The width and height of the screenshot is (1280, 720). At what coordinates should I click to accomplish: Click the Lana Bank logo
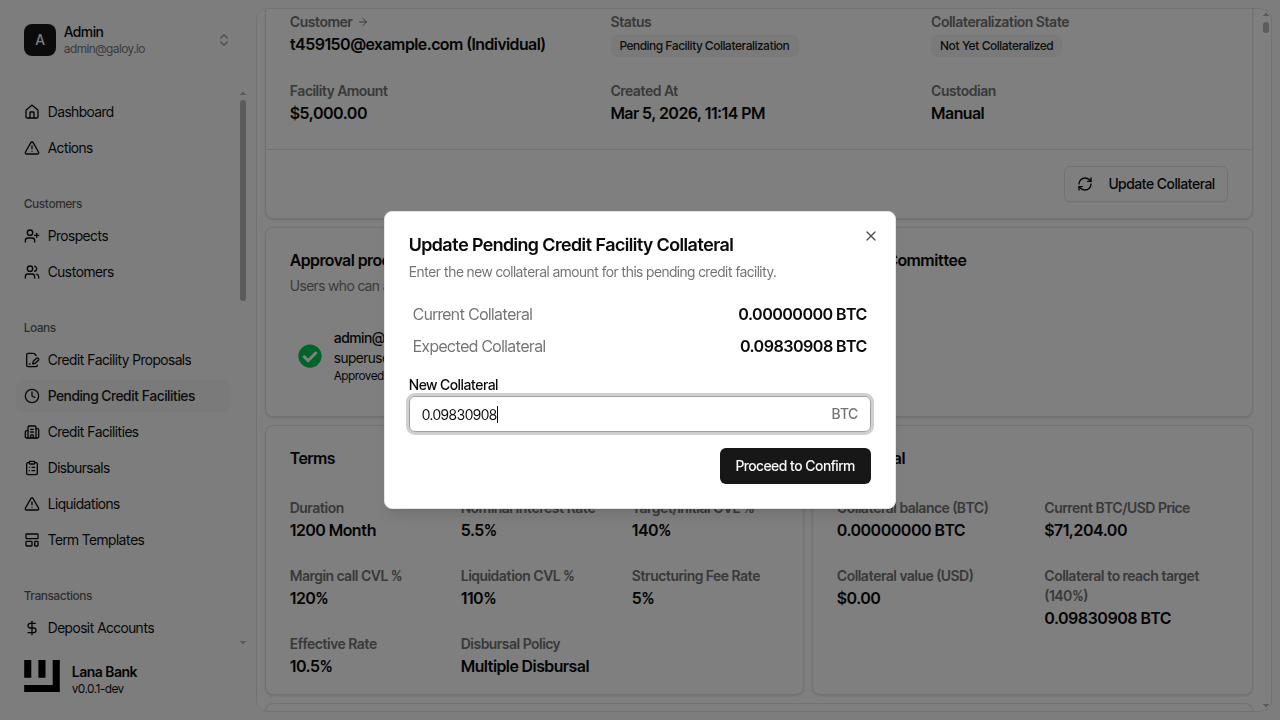click(x=42, y=677)
